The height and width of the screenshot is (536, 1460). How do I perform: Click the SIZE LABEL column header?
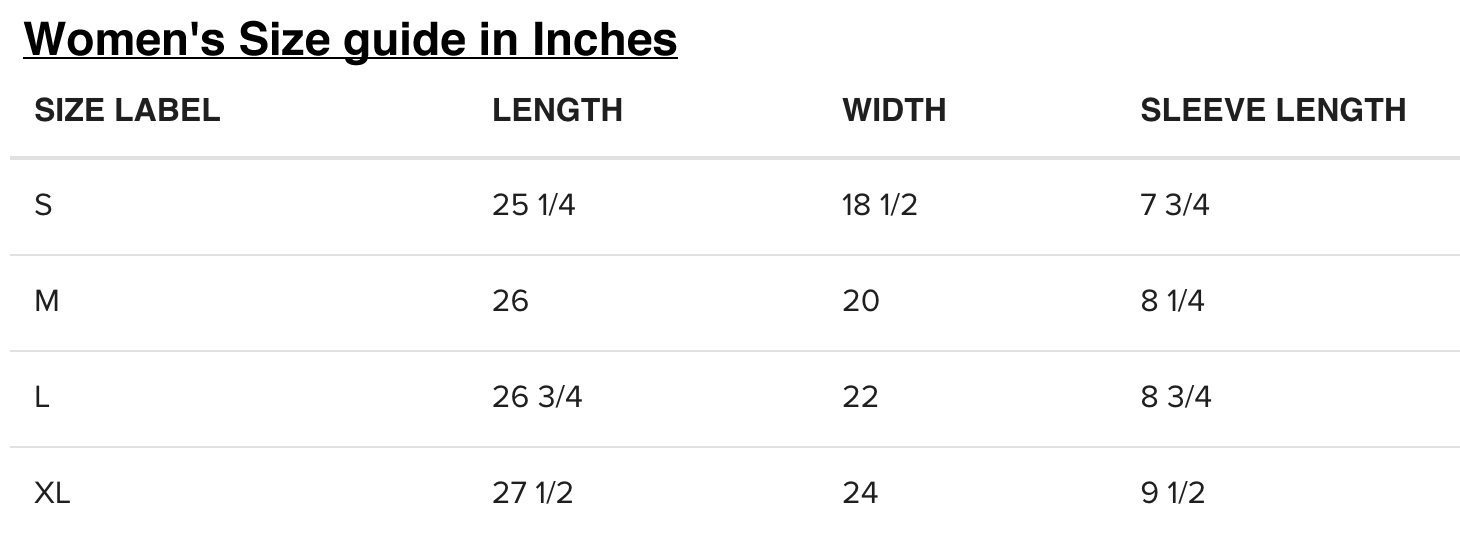coord(127,110)
